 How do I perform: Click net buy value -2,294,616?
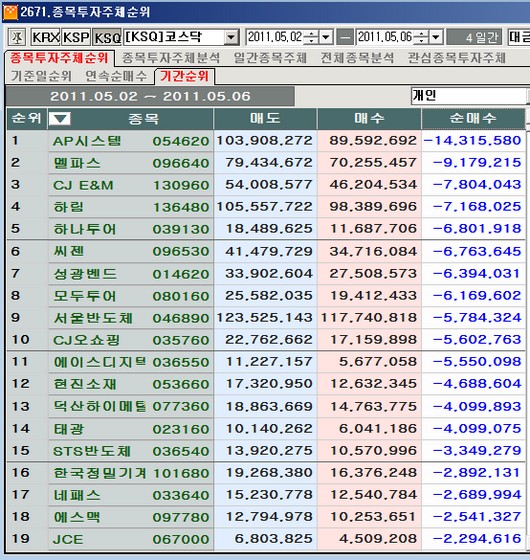(x=477, y=539)
